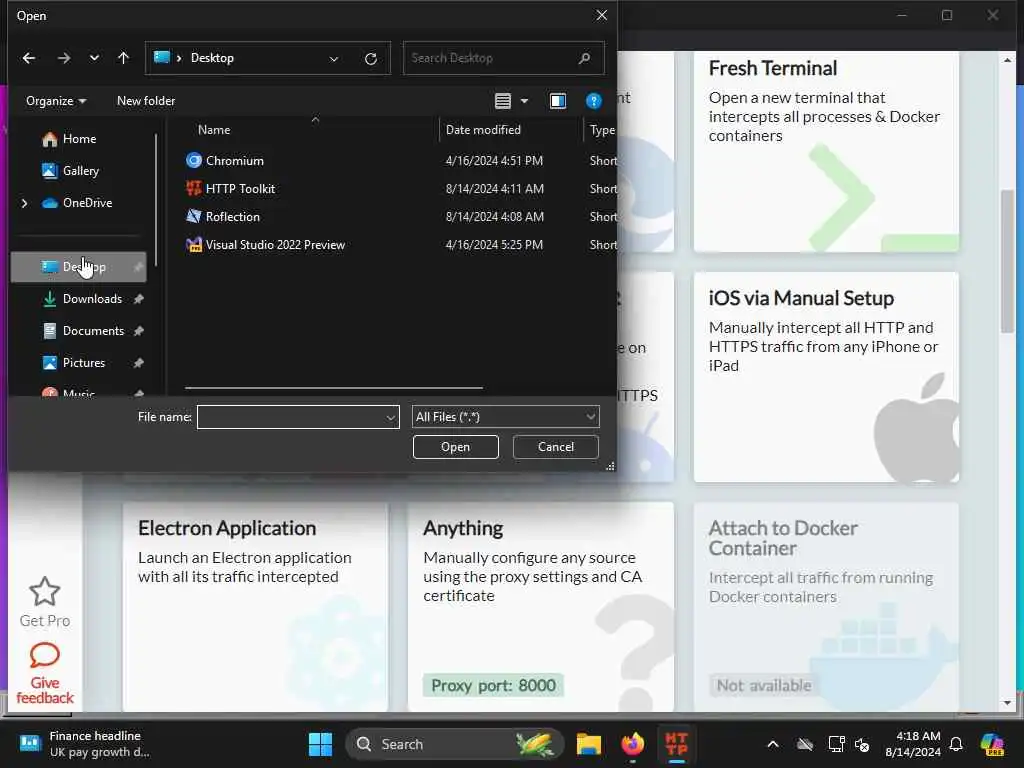
Task: Click the HTTP Toolkit file icon
Action: pos(194,189)
